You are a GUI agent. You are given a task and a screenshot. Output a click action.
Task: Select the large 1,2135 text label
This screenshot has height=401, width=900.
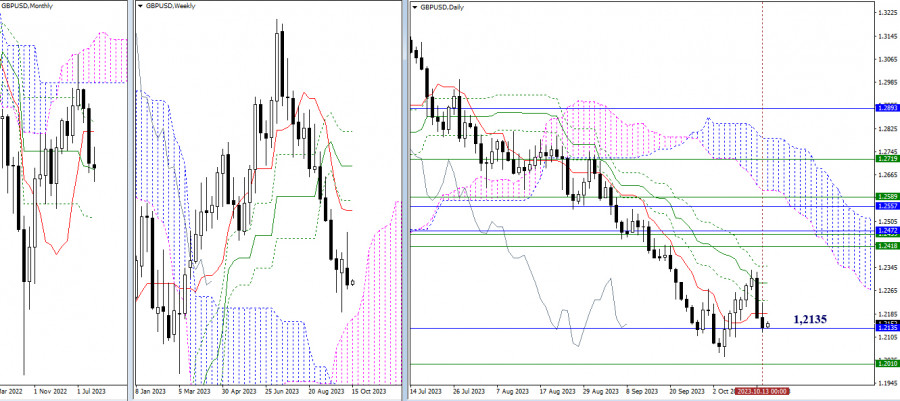point(810,320)
